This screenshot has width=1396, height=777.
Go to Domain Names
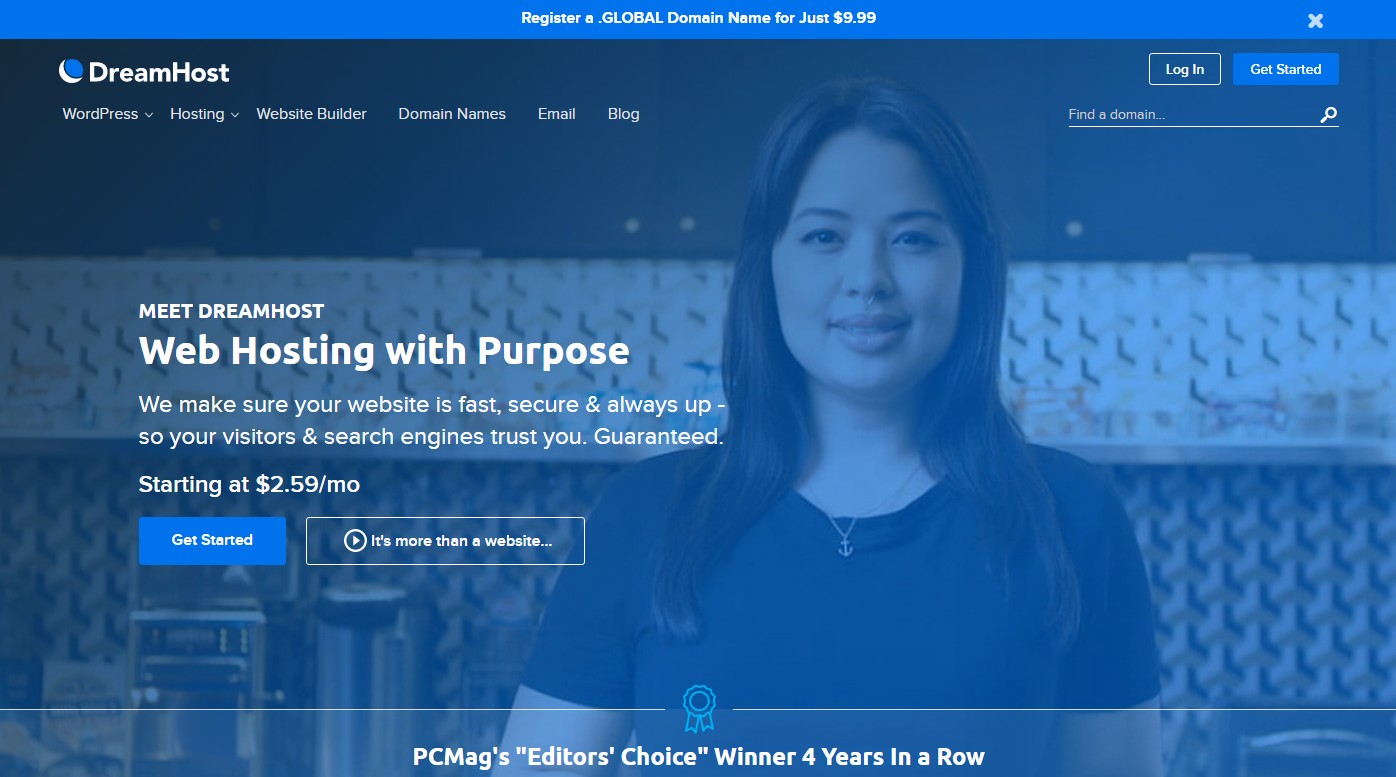[x=452, y=114]
